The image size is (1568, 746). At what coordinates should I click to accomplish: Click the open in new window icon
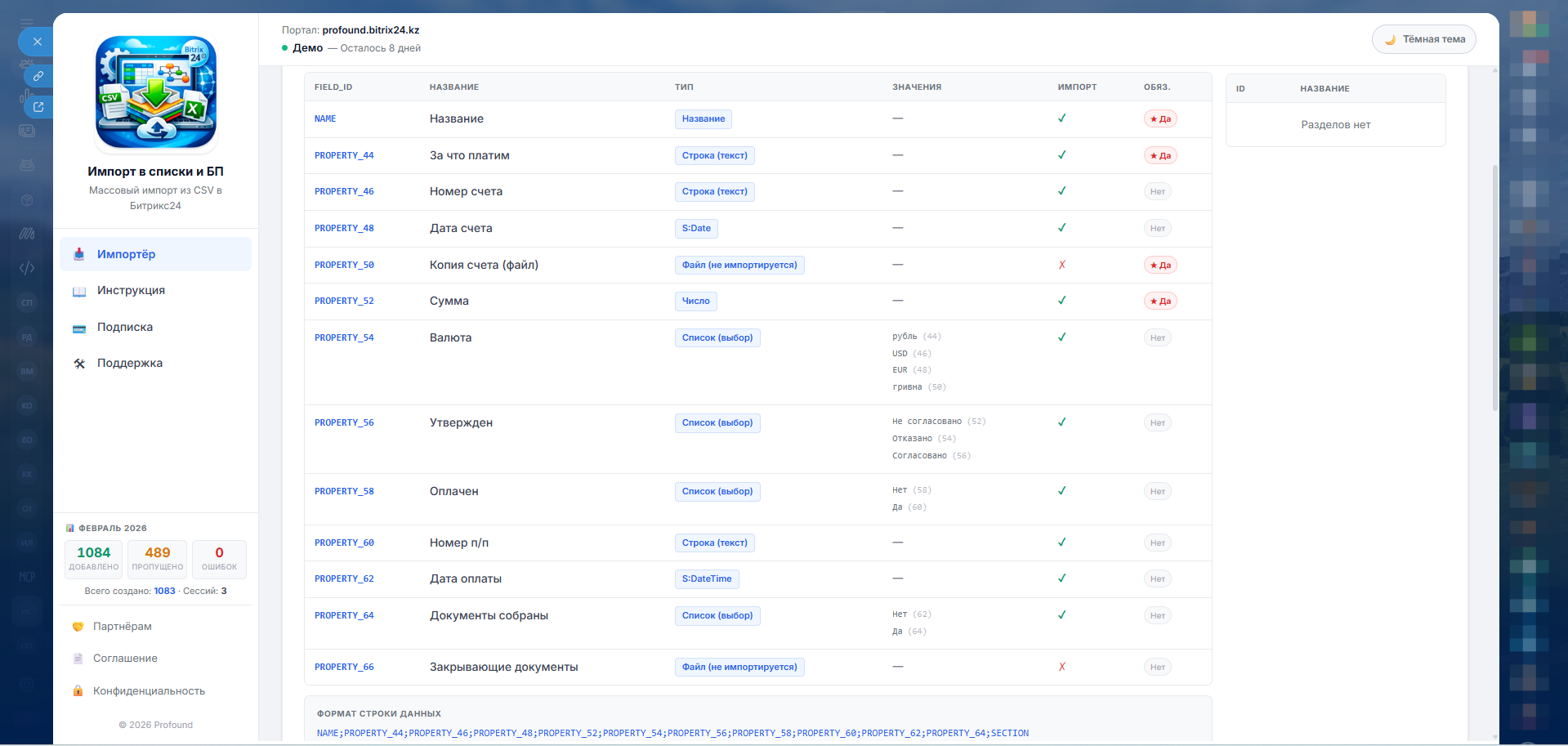38,107
